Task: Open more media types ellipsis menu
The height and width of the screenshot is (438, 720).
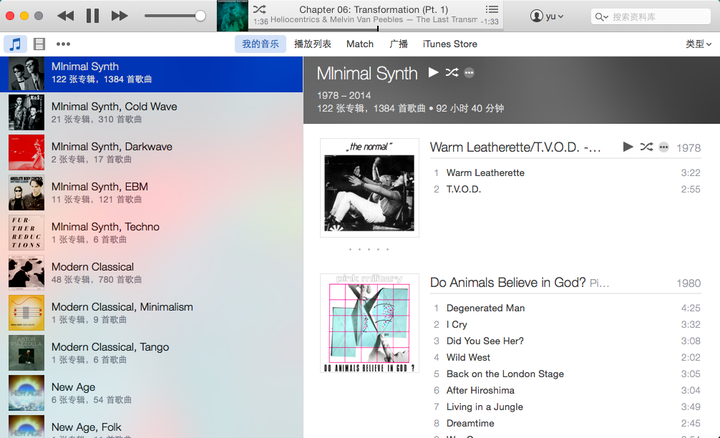Action: click(63, 44)
